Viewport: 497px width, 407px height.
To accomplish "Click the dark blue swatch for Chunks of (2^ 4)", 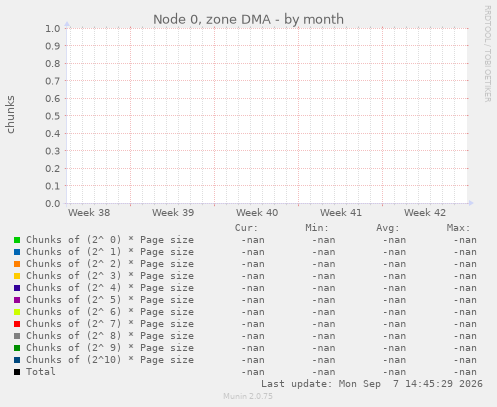I will (17, 288).
